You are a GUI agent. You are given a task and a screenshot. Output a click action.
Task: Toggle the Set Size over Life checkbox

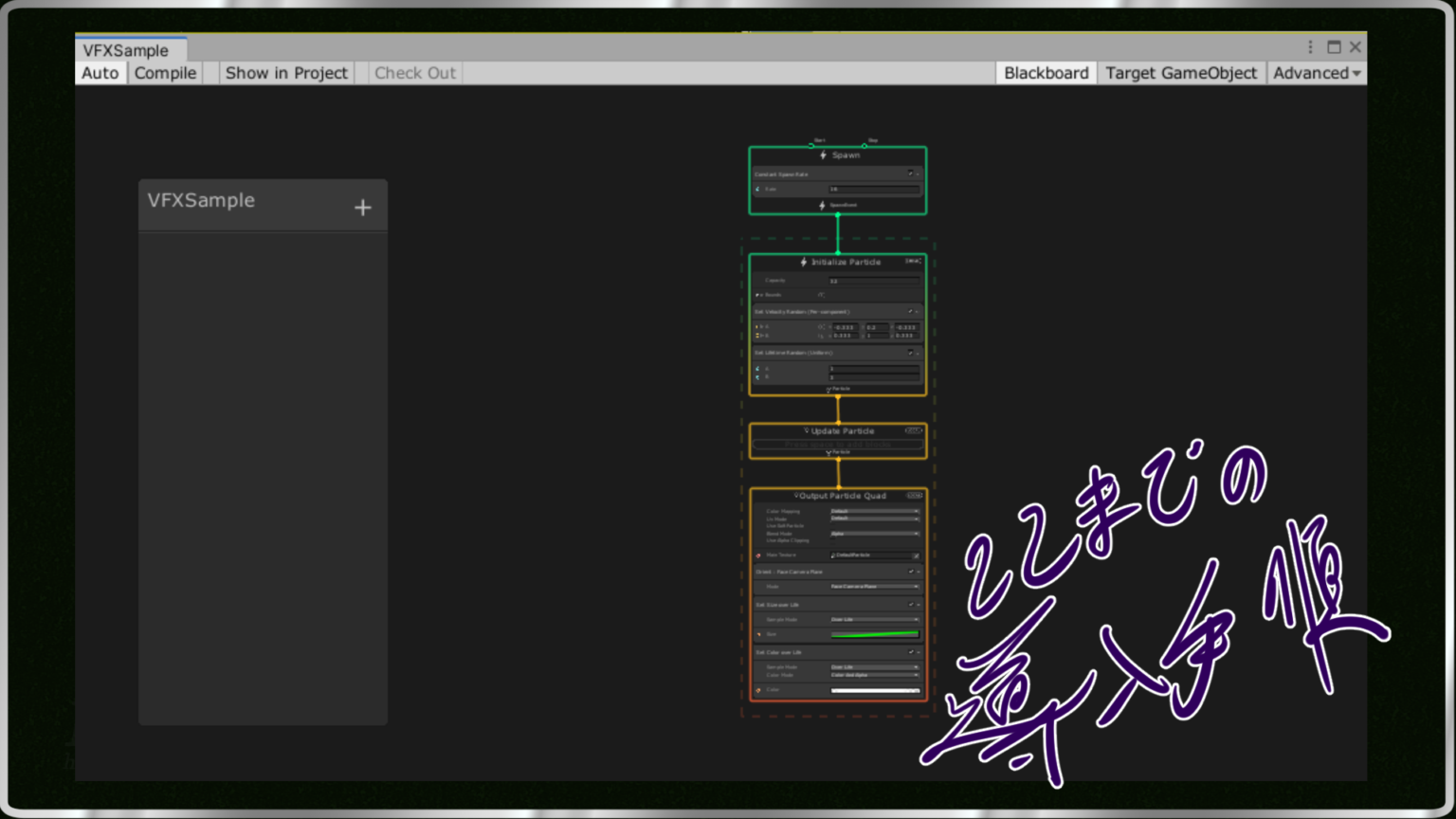tap(911, 605)
